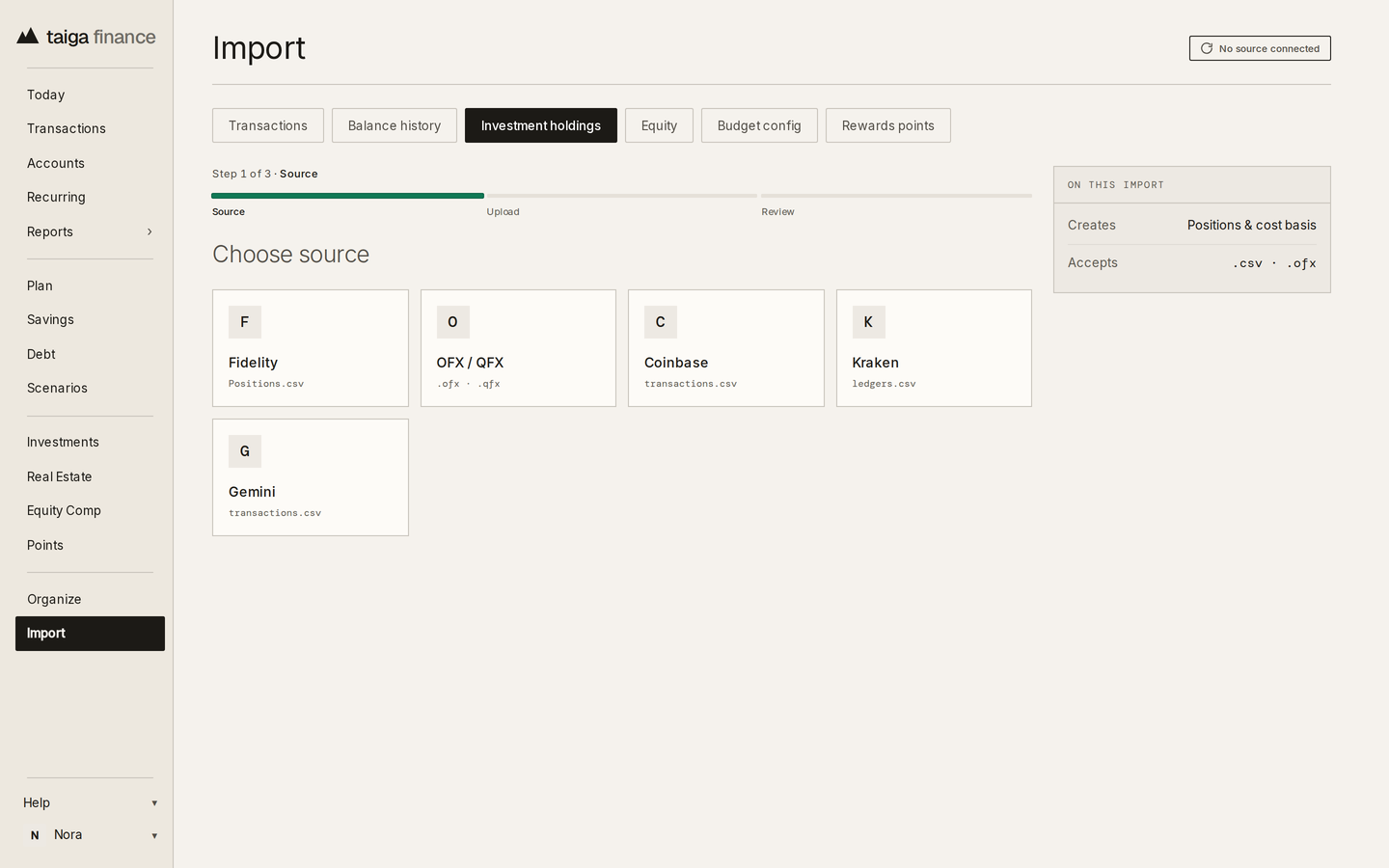Open Real Estate in the sidebar
The height and width of the screenshot is (868, 1389).
pos(90,476)
